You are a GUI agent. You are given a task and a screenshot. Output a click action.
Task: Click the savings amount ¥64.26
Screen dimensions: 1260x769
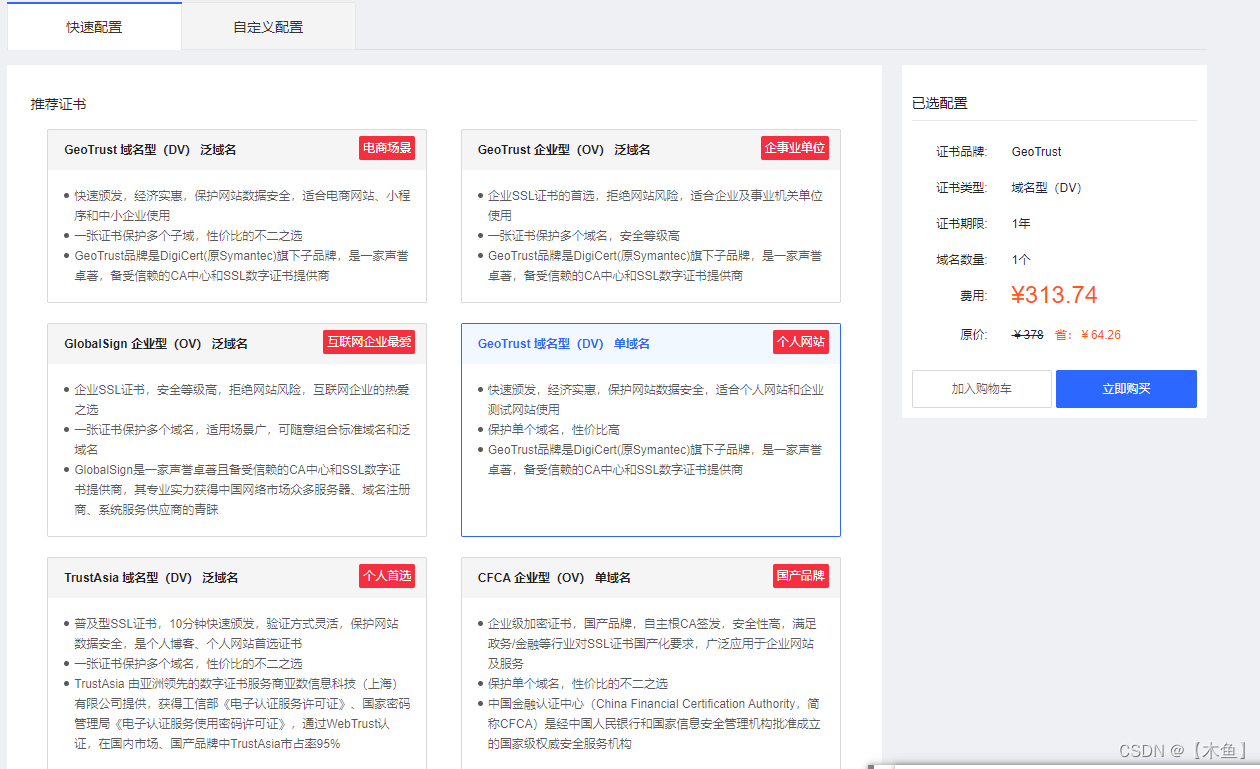pos(1101,335)
